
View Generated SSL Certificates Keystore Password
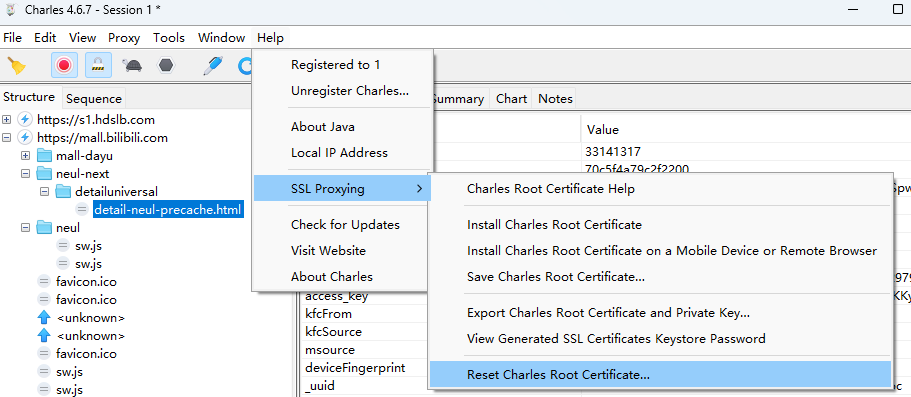[660, 338]
